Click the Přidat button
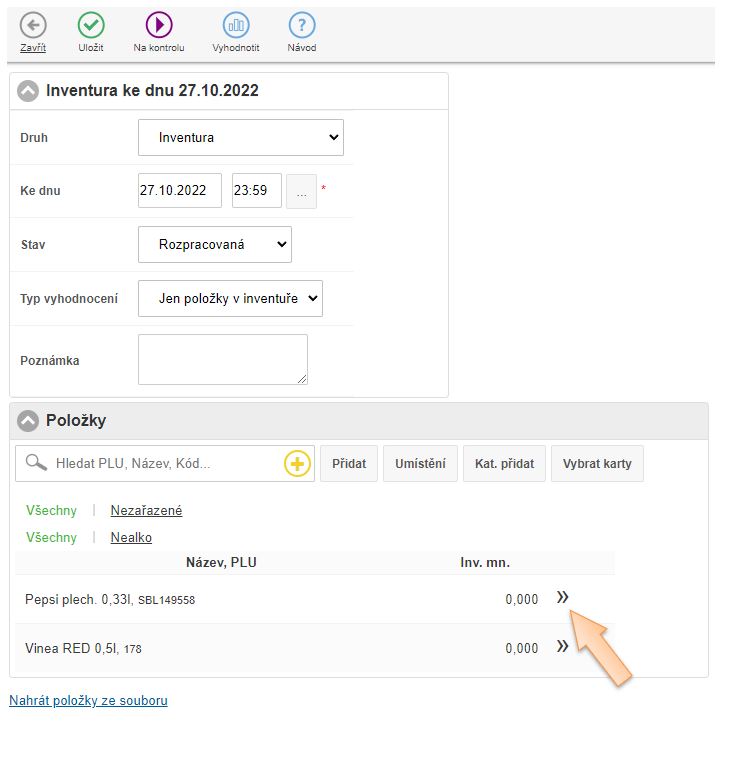Image resolution: width=733 pixels, height=759 pixels. tap(349, 464)
